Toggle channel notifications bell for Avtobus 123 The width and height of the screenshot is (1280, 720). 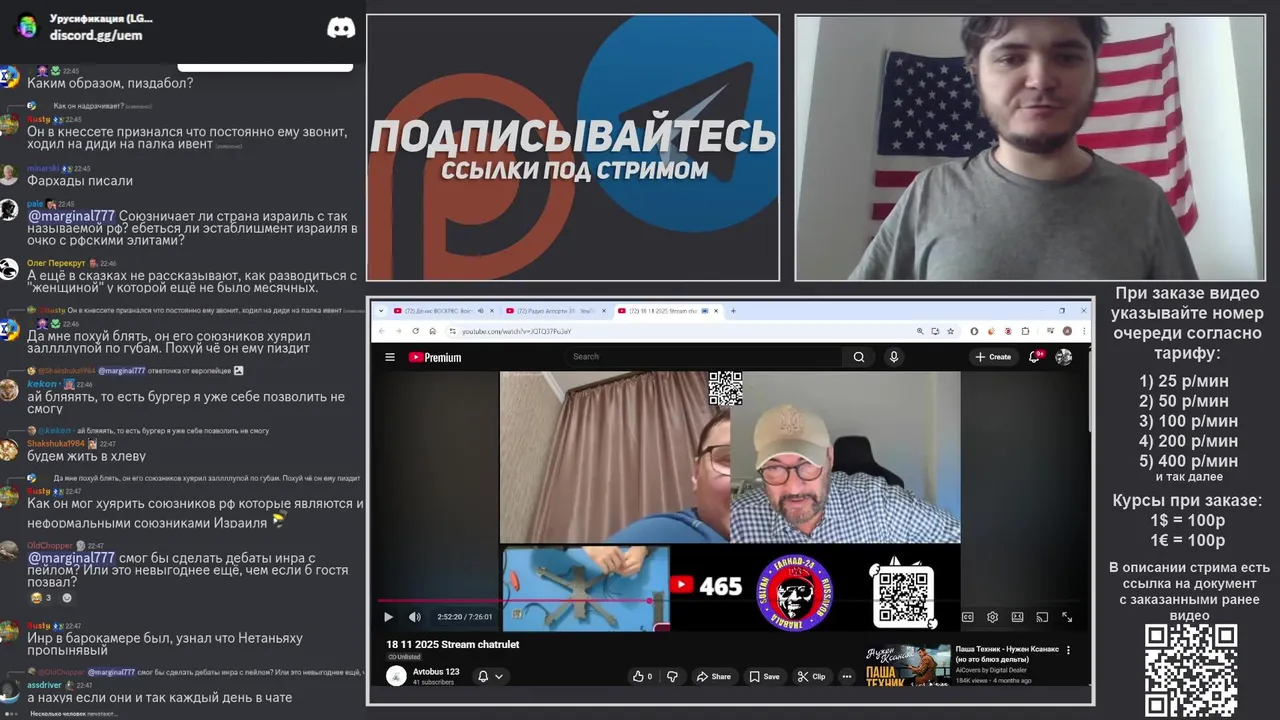(x=482, y=676)
